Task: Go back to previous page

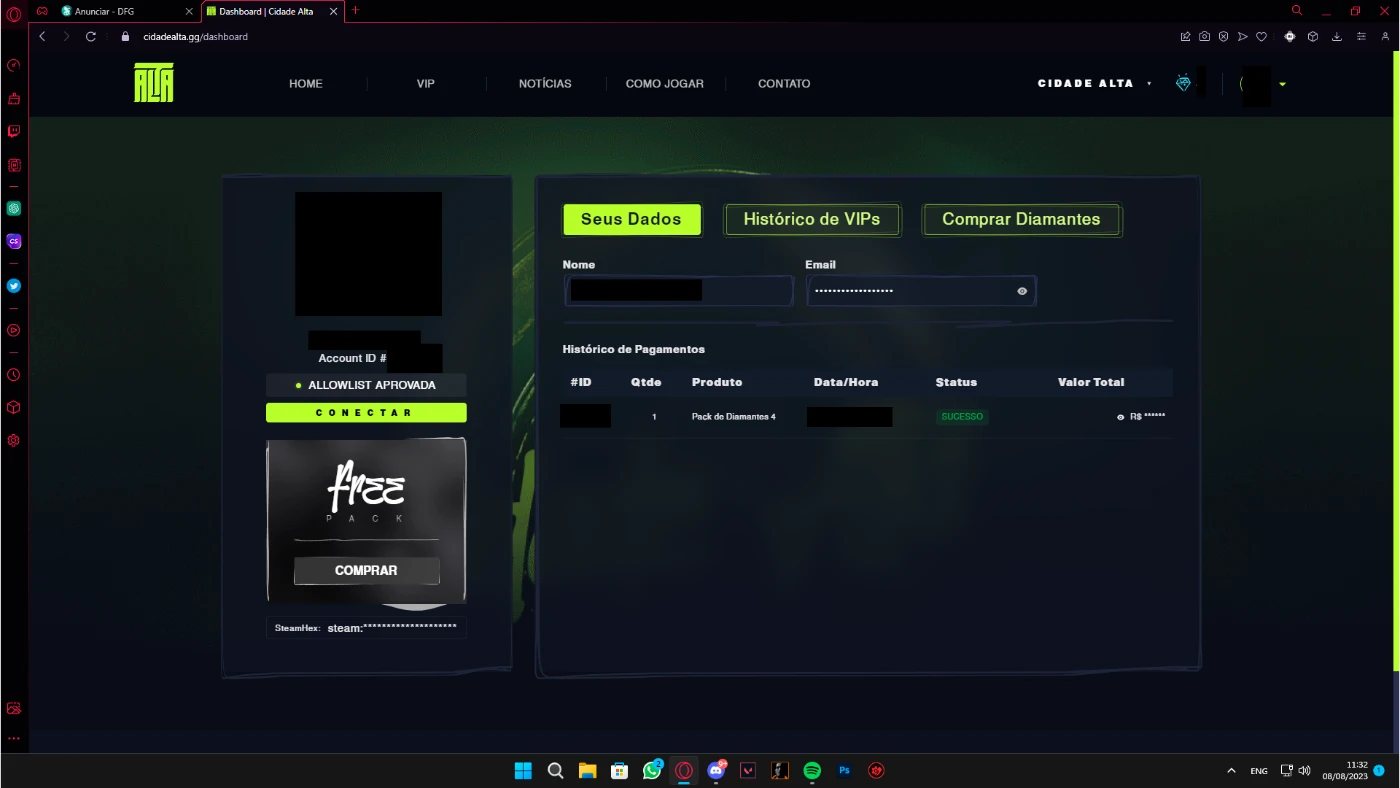Action: pos(42,36)
